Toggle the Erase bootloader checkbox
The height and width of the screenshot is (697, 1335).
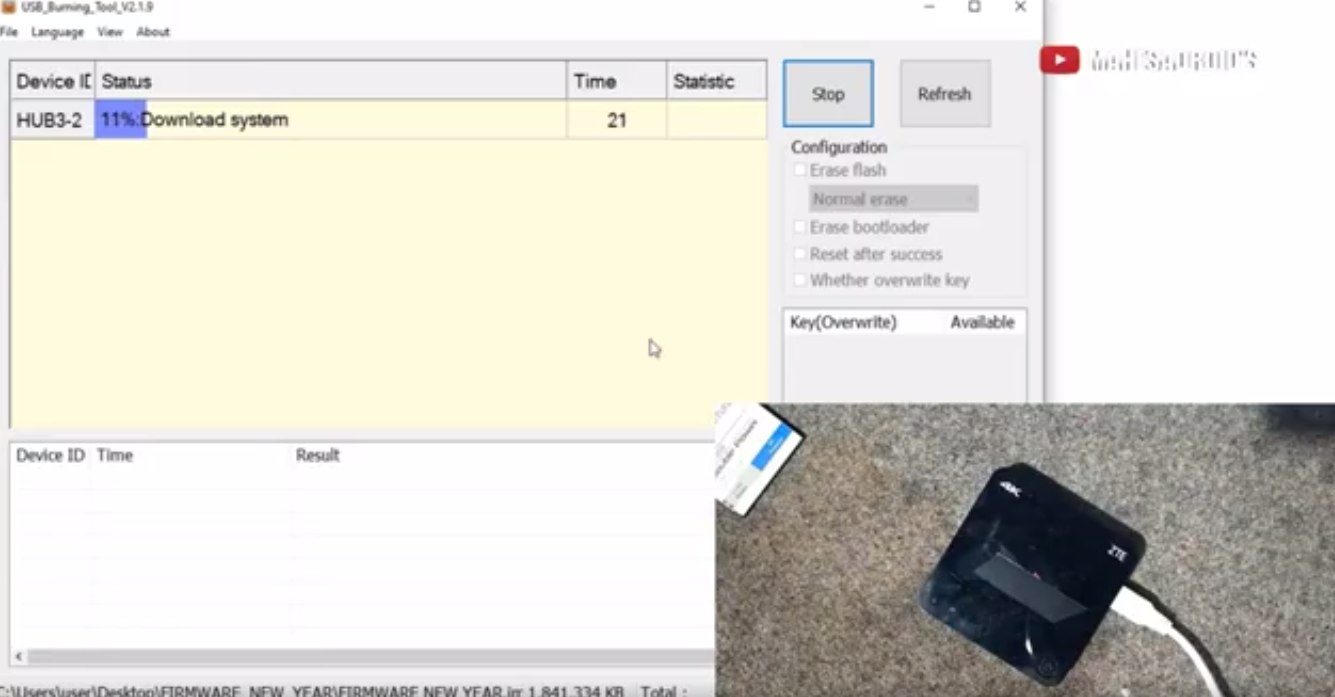800,227
